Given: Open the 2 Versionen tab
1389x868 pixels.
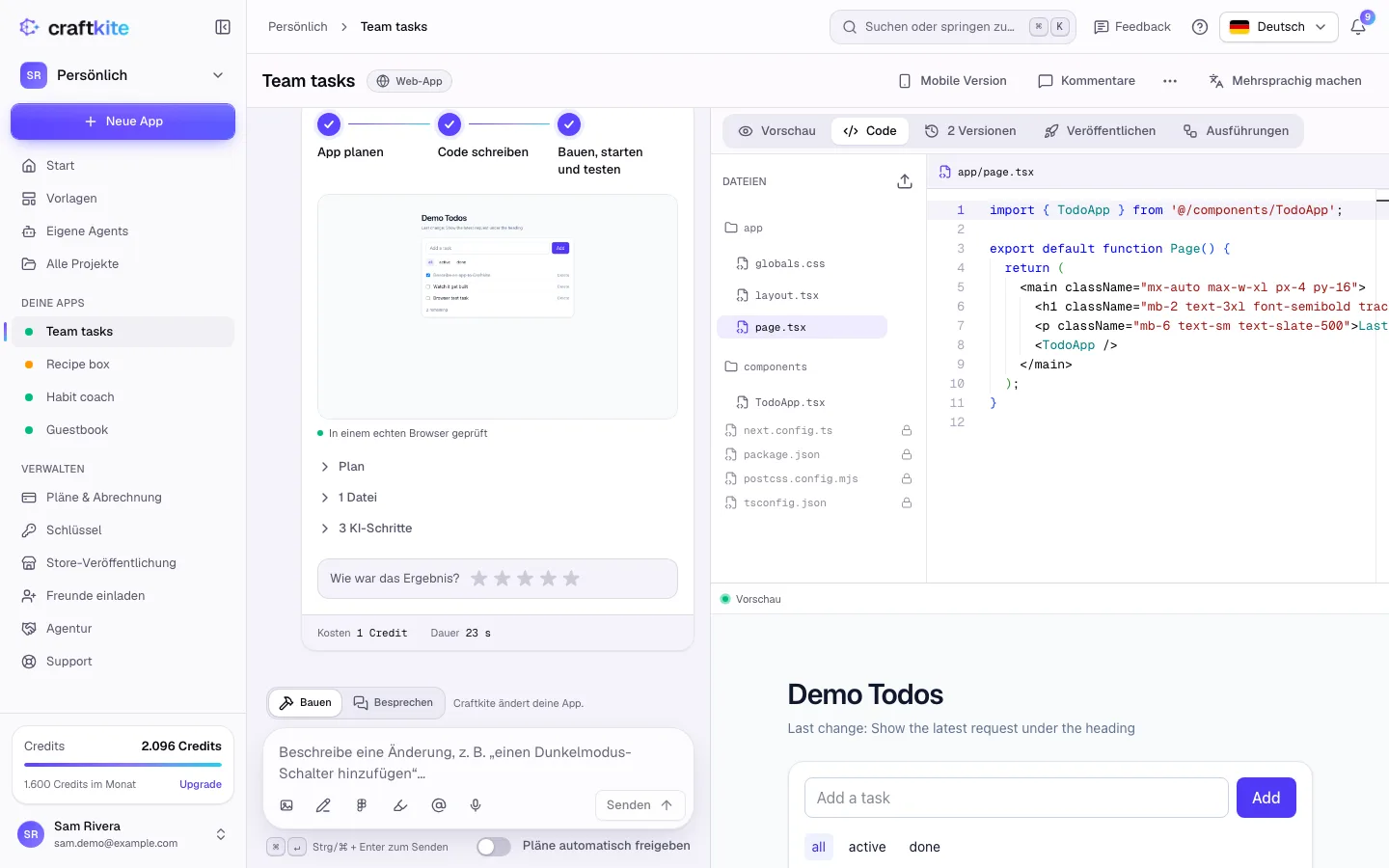Looking at the screenshot, I should pyautogui.click(x=970, y=131).
